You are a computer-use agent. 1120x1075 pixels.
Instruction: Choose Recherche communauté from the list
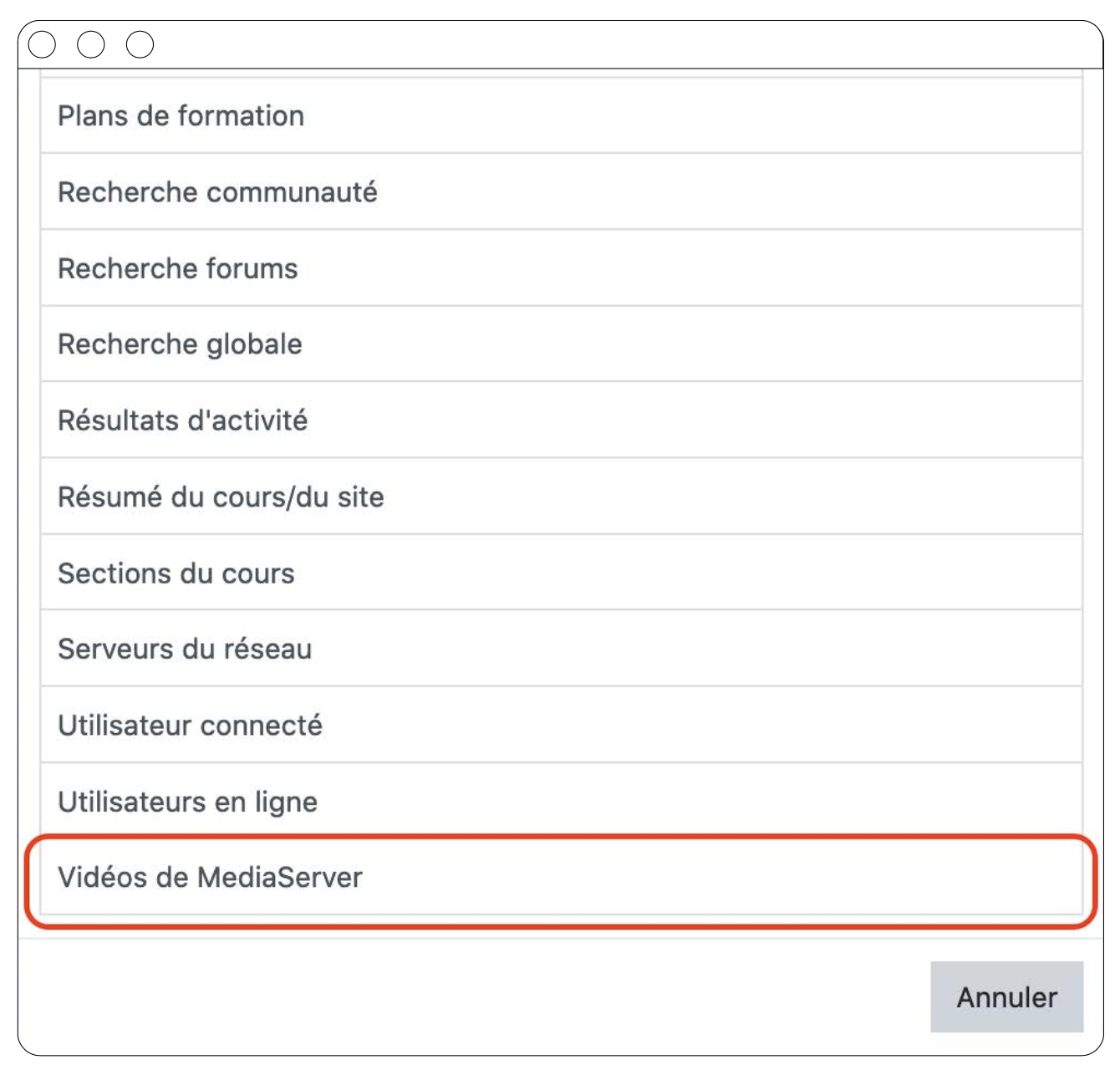217,192
